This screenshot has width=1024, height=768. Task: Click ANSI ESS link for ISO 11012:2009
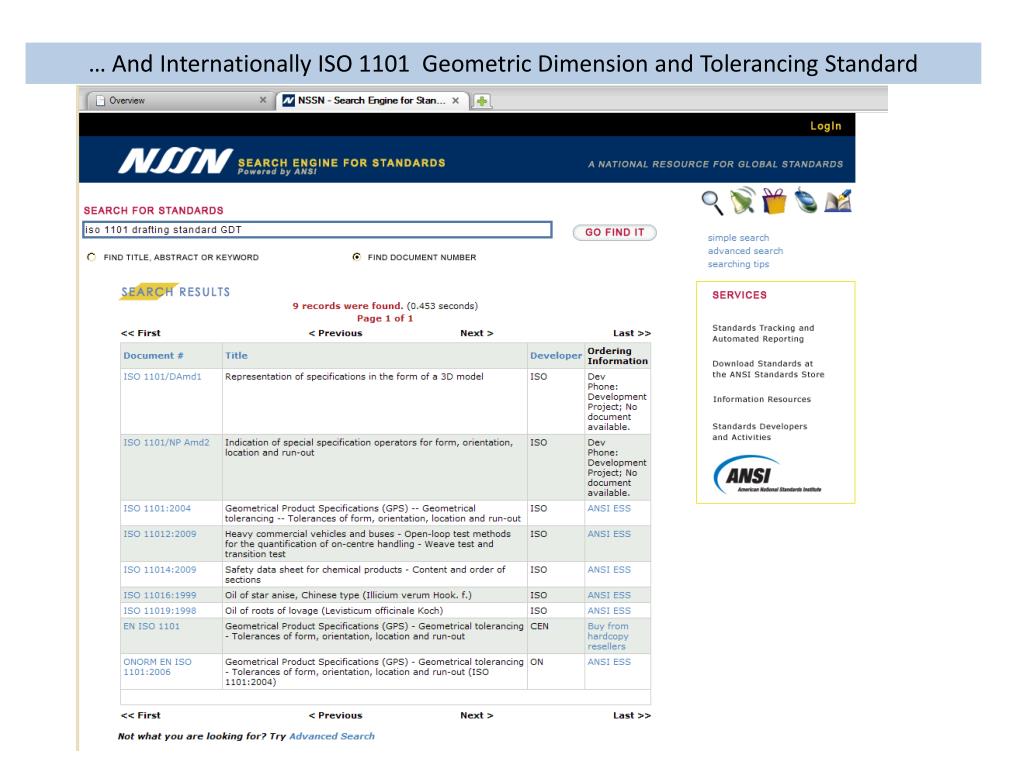(609, 534)
